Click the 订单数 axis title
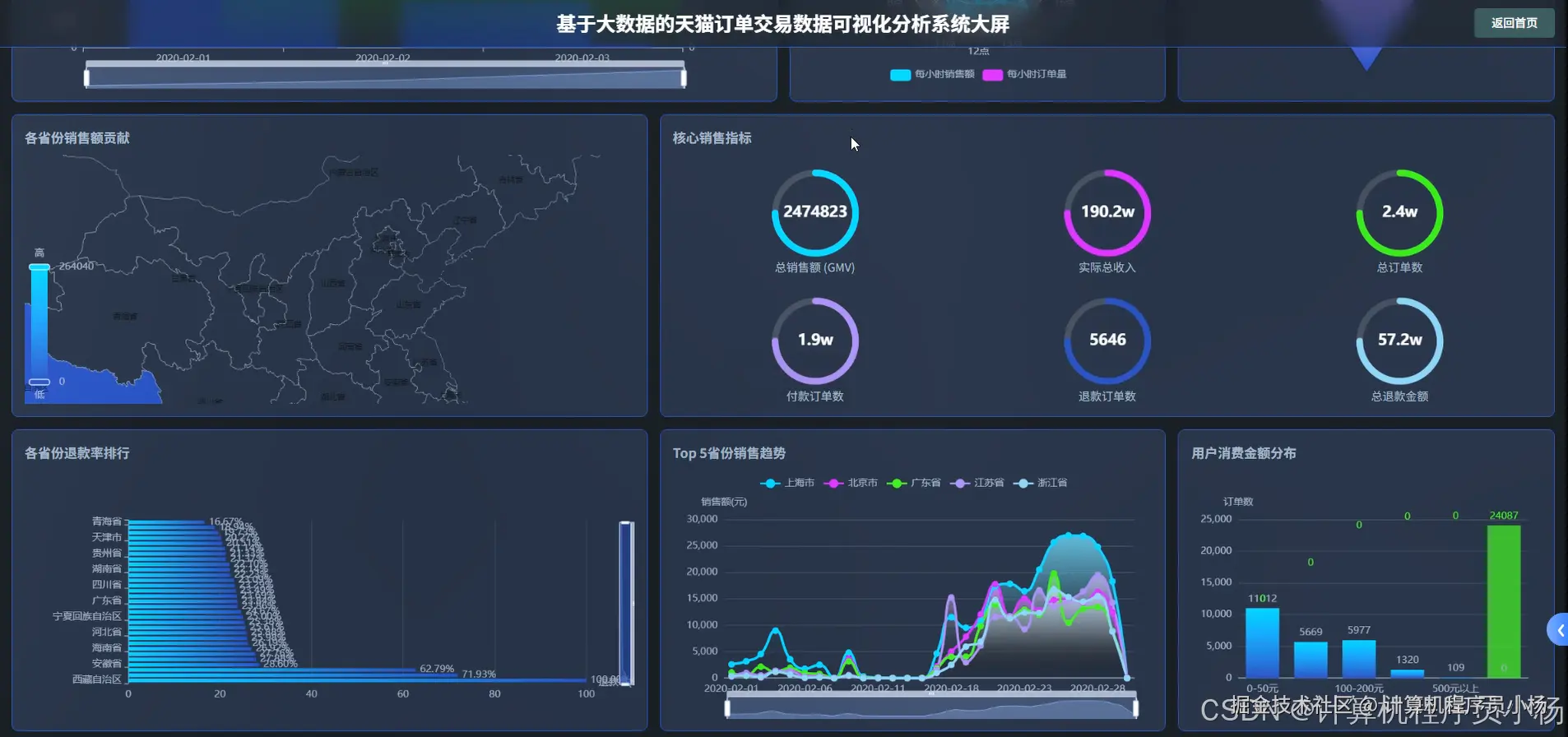The height and width of the screenshot is (737, 1568). 1238,502
